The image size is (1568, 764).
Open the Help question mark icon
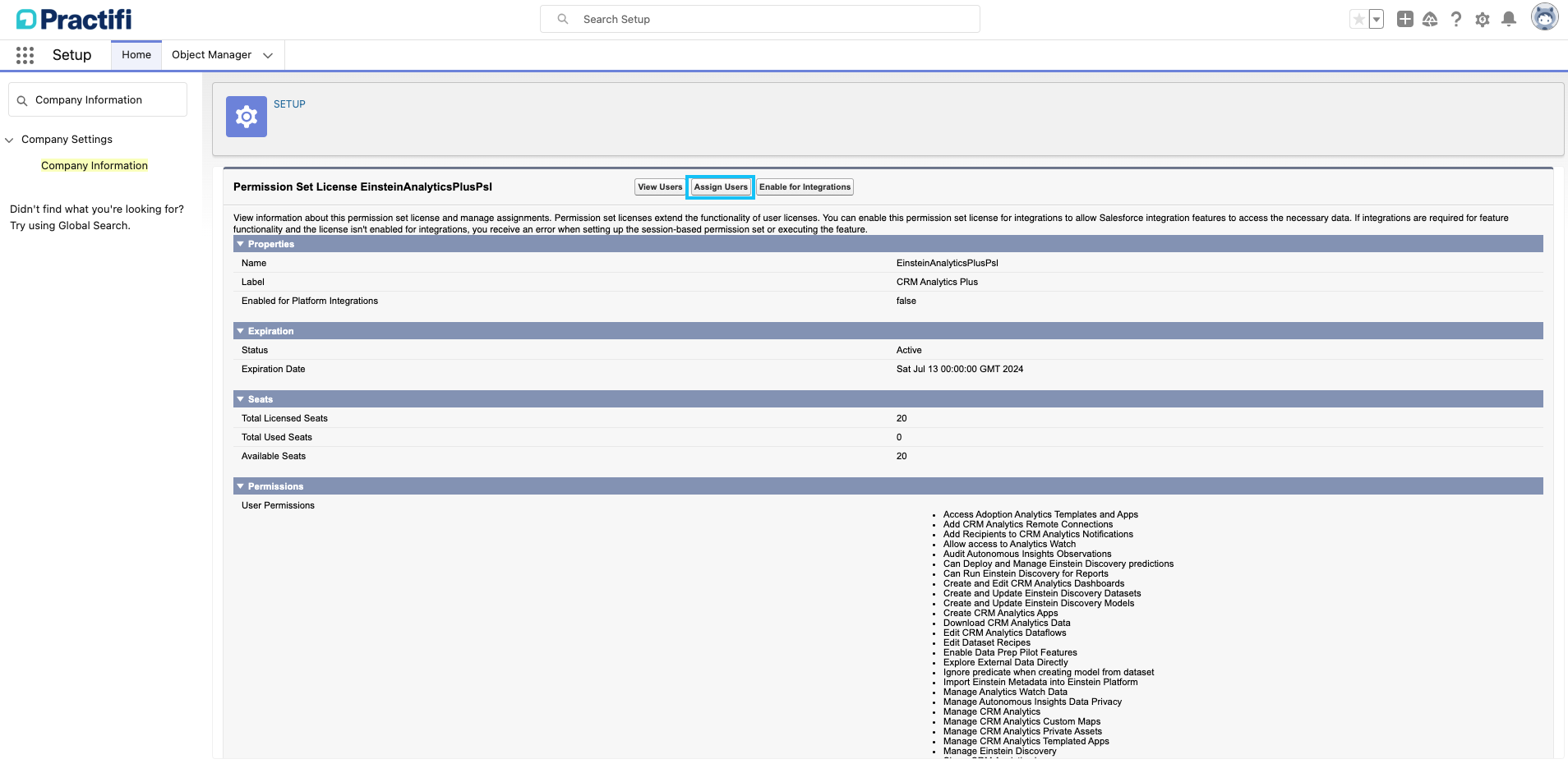pos(1456,19)
